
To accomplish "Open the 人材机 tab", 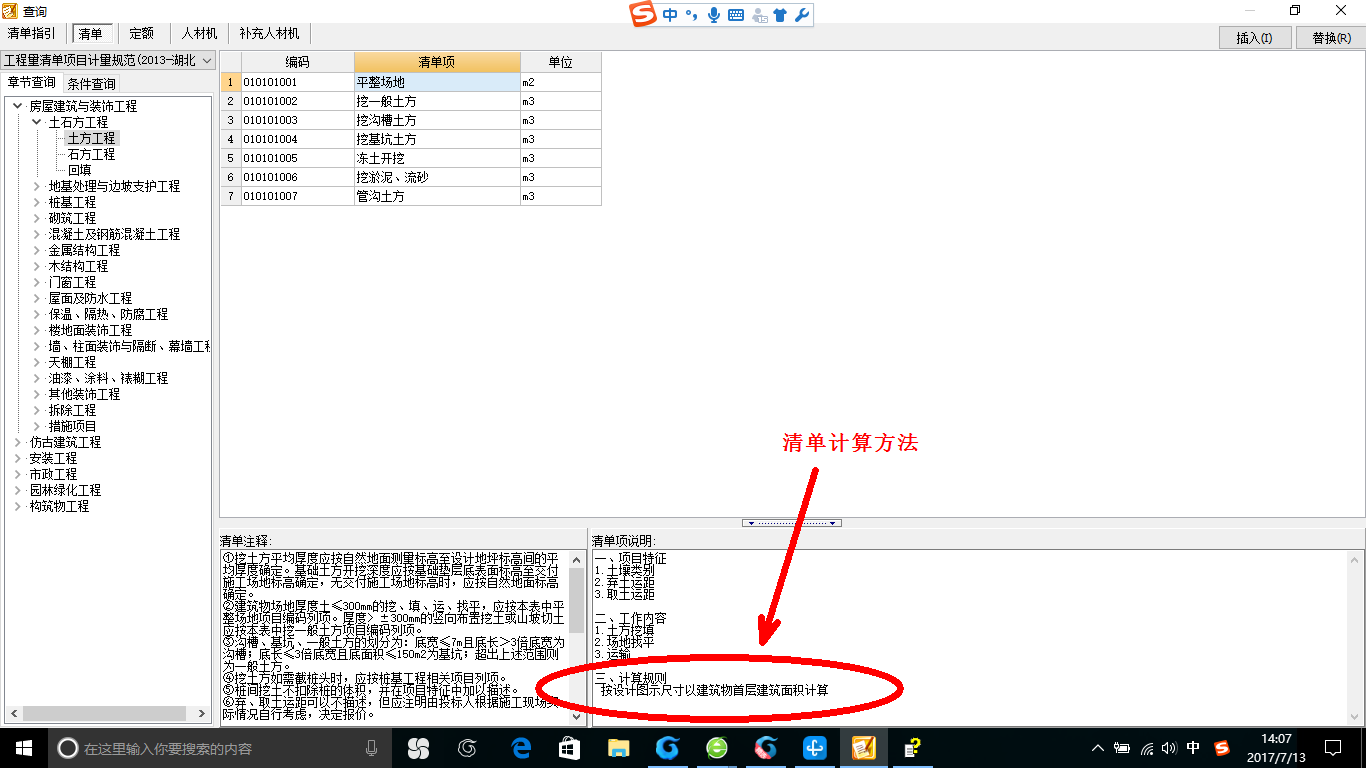I will point(199,34).
